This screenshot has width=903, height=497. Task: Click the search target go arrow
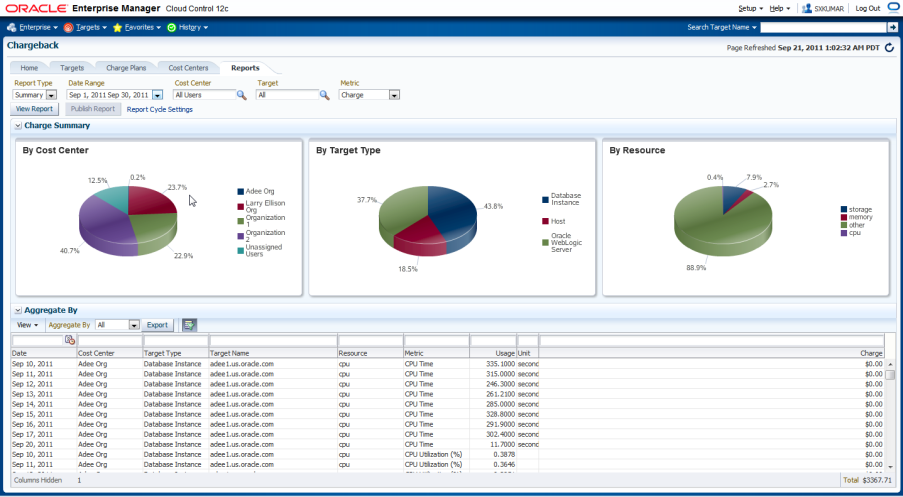tap(891, 28)
